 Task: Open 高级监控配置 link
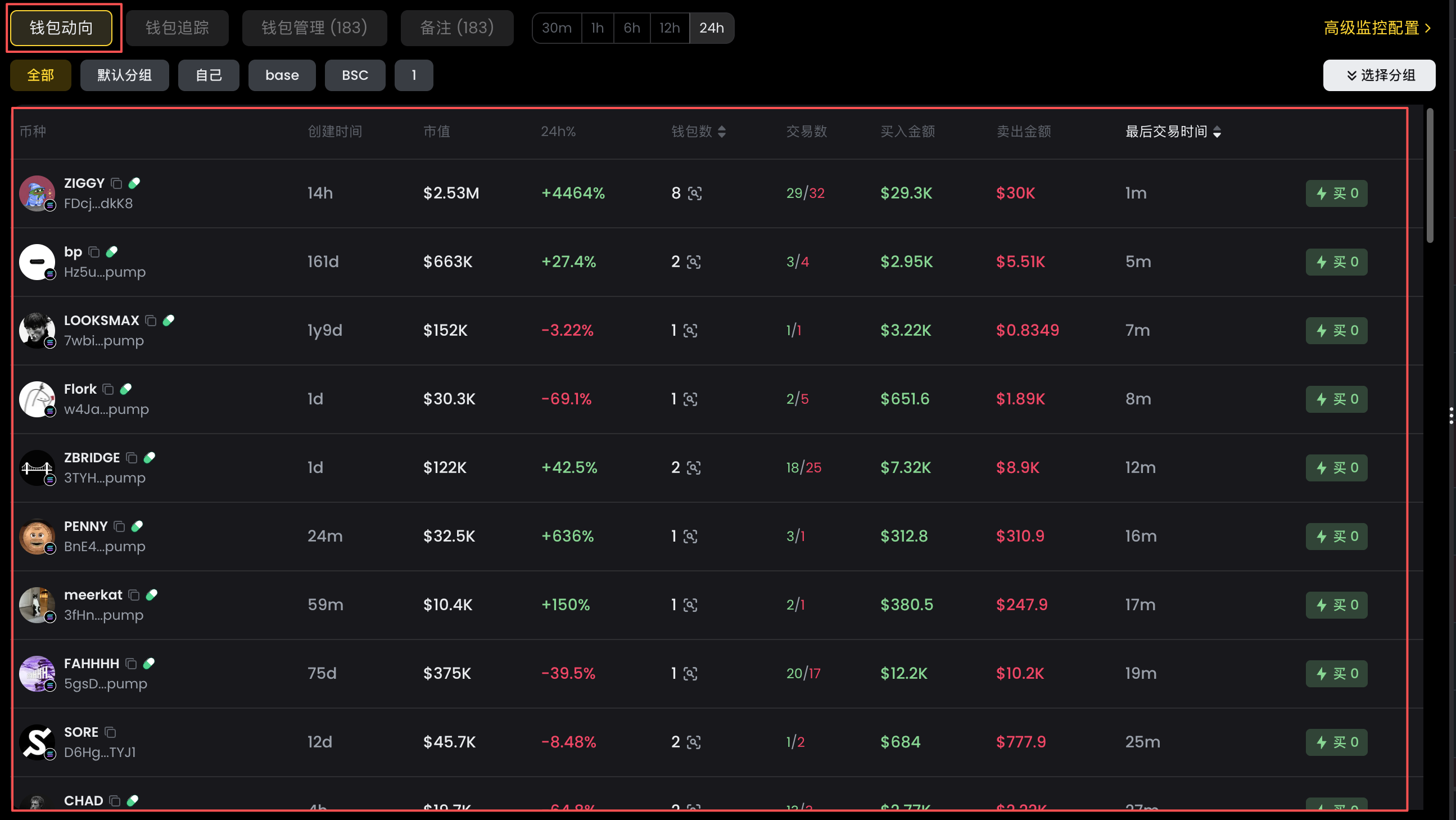pos(1377,28)
